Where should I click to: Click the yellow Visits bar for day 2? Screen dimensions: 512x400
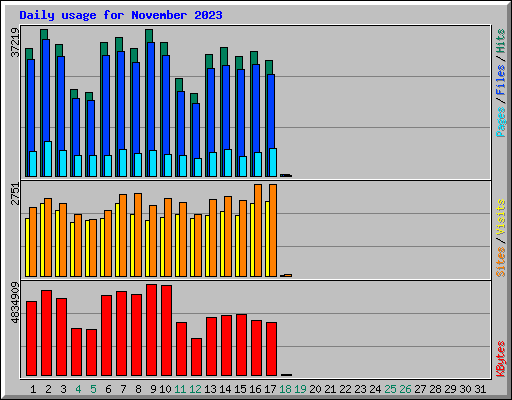point(42,240)
